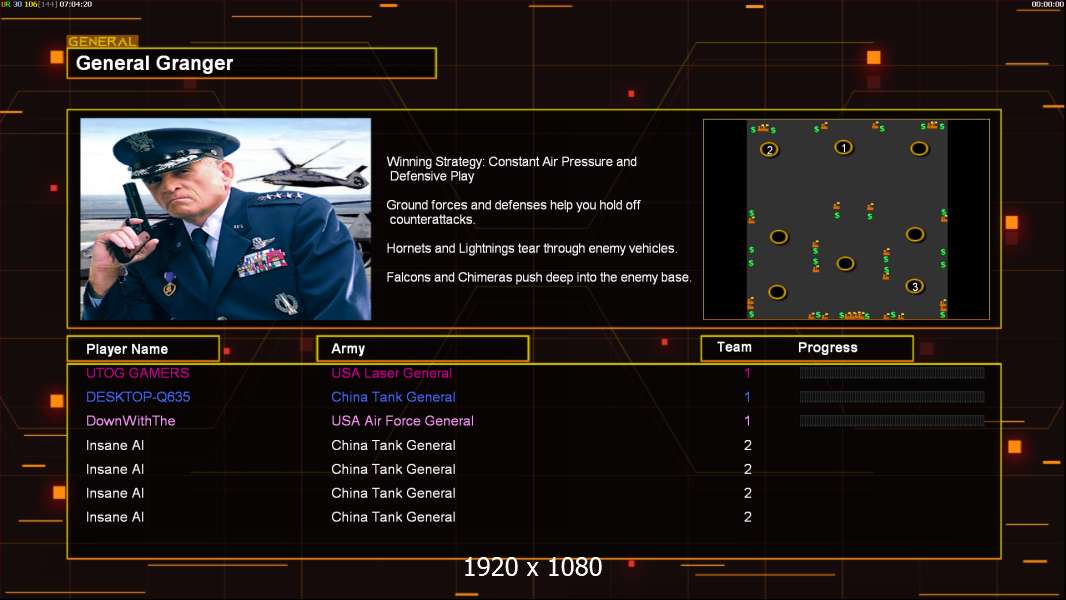Click the Progress column header
The image size is (1066, 600).
click(x=827, y=347)
